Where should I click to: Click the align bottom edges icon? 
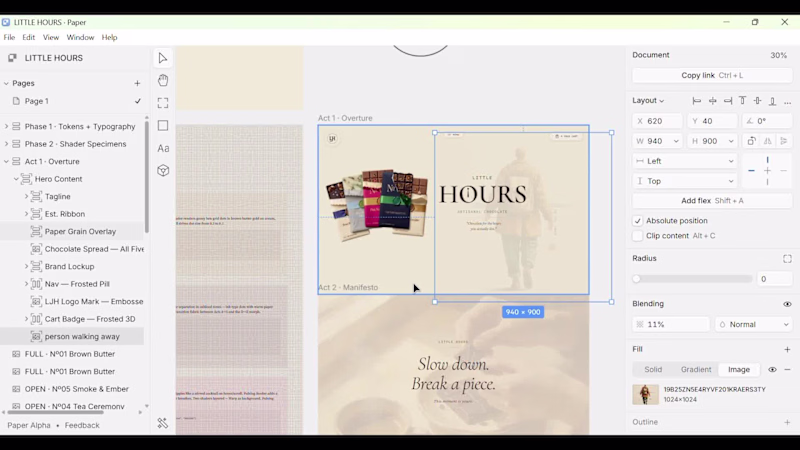pos(772,101)
